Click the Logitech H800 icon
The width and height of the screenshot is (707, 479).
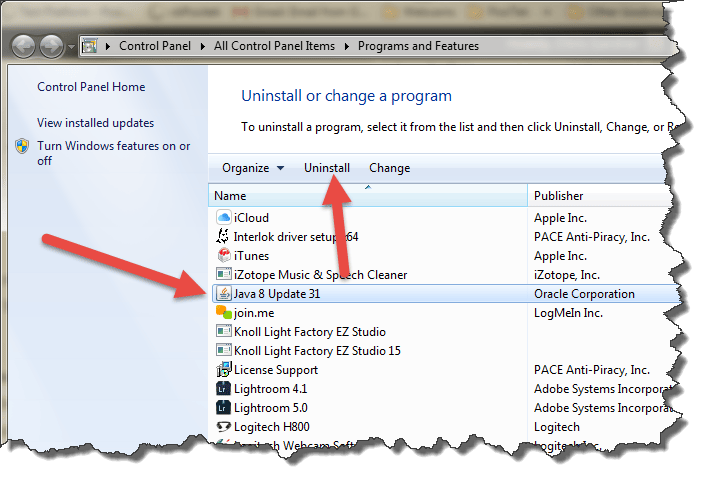point(224,426)
